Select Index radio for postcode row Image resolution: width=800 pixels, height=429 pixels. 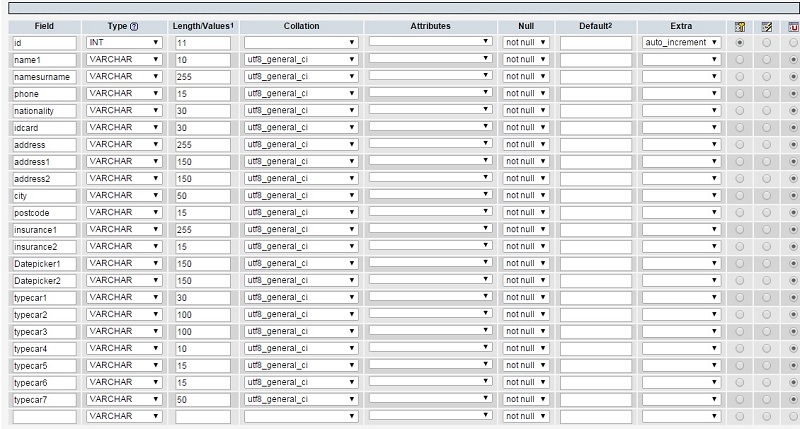(766, 213)
